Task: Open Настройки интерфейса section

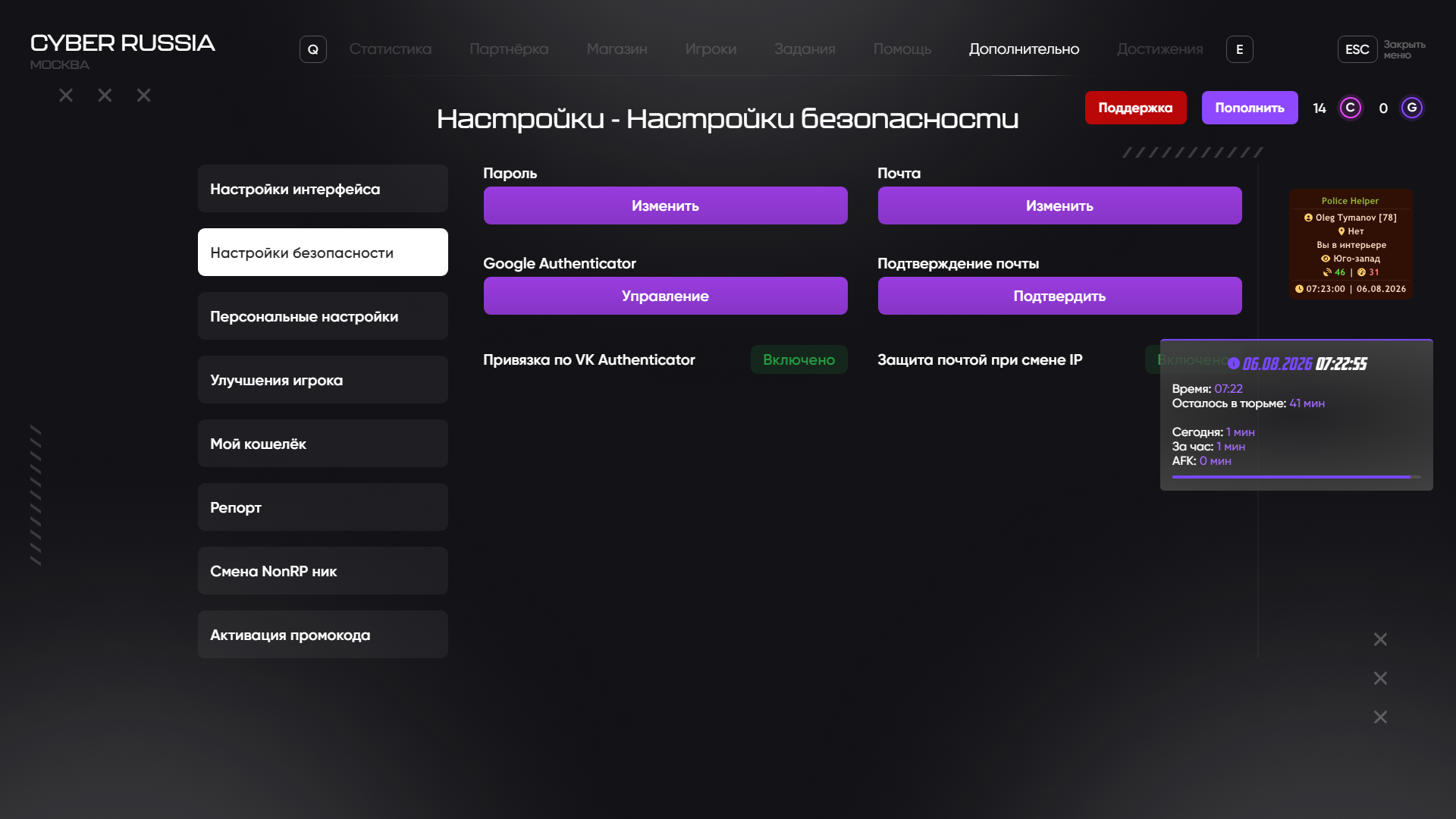Action: coord(323,189)
